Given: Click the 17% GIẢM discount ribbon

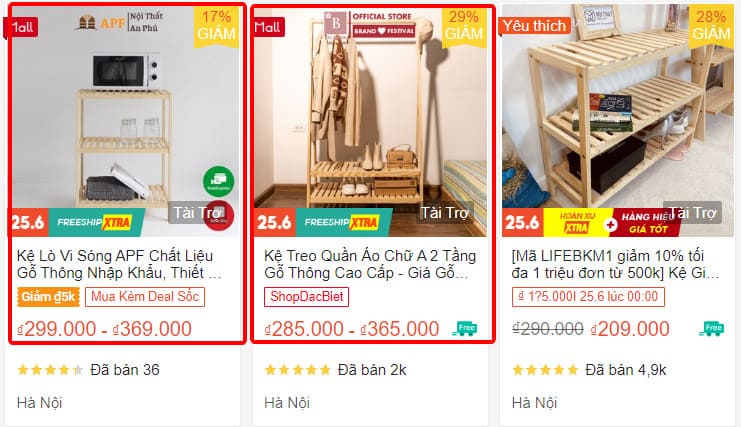Looking at the screenshot, I should [216, 26].
